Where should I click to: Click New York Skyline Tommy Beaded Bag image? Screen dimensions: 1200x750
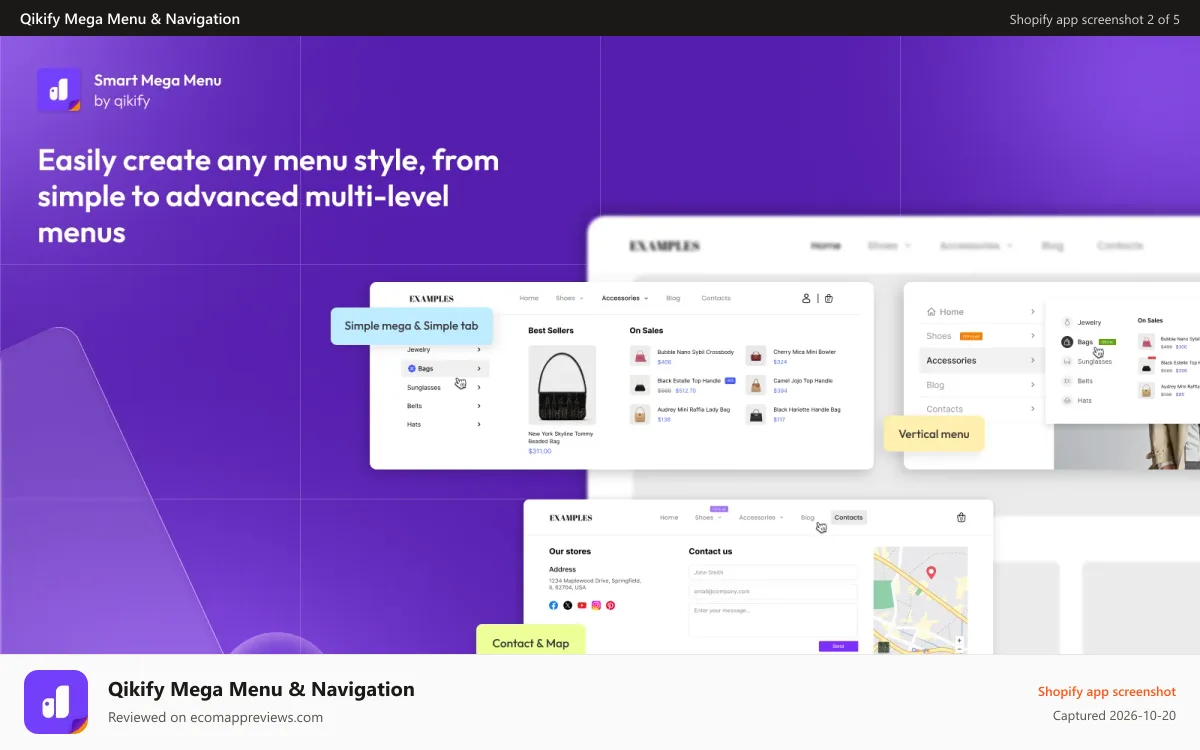[x=562, y=386]
